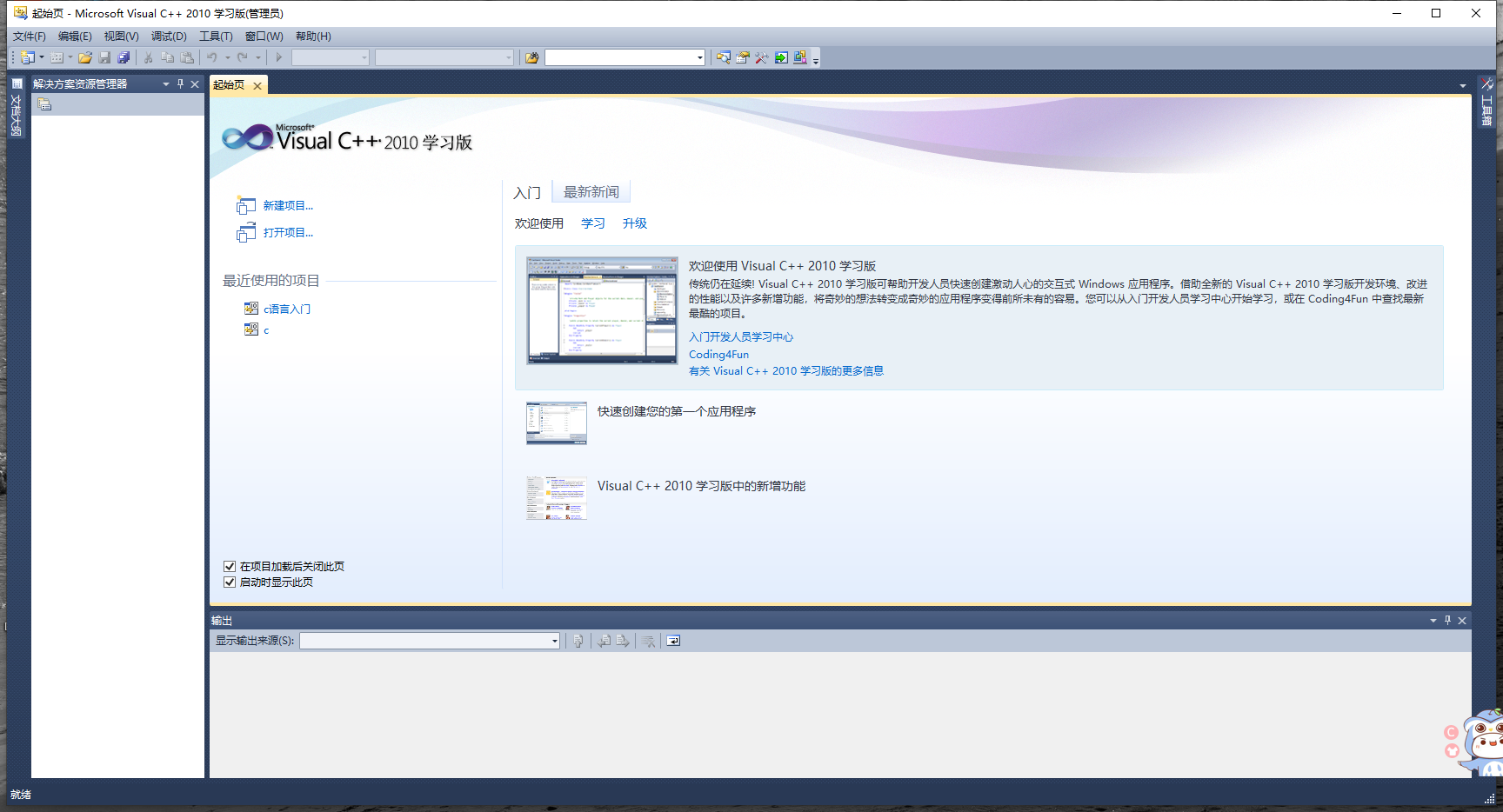The width and height of the screenshot is (1503, 812).
Task: Toggle auto-hide pin on Solution Explorer panel
Action: (x=180, y=84)
